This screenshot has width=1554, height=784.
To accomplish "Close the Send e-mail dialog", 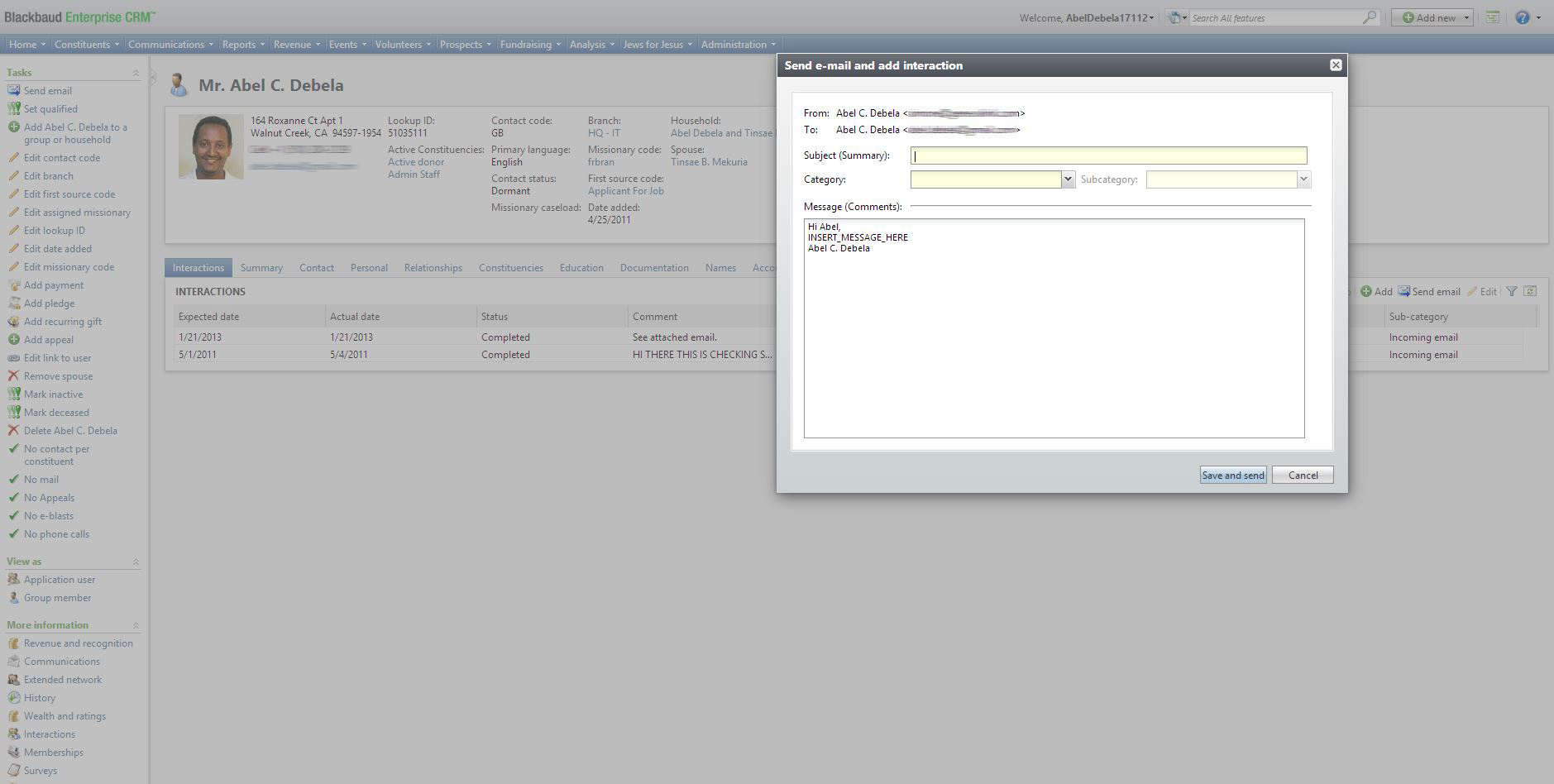I will click(1335, 65).
